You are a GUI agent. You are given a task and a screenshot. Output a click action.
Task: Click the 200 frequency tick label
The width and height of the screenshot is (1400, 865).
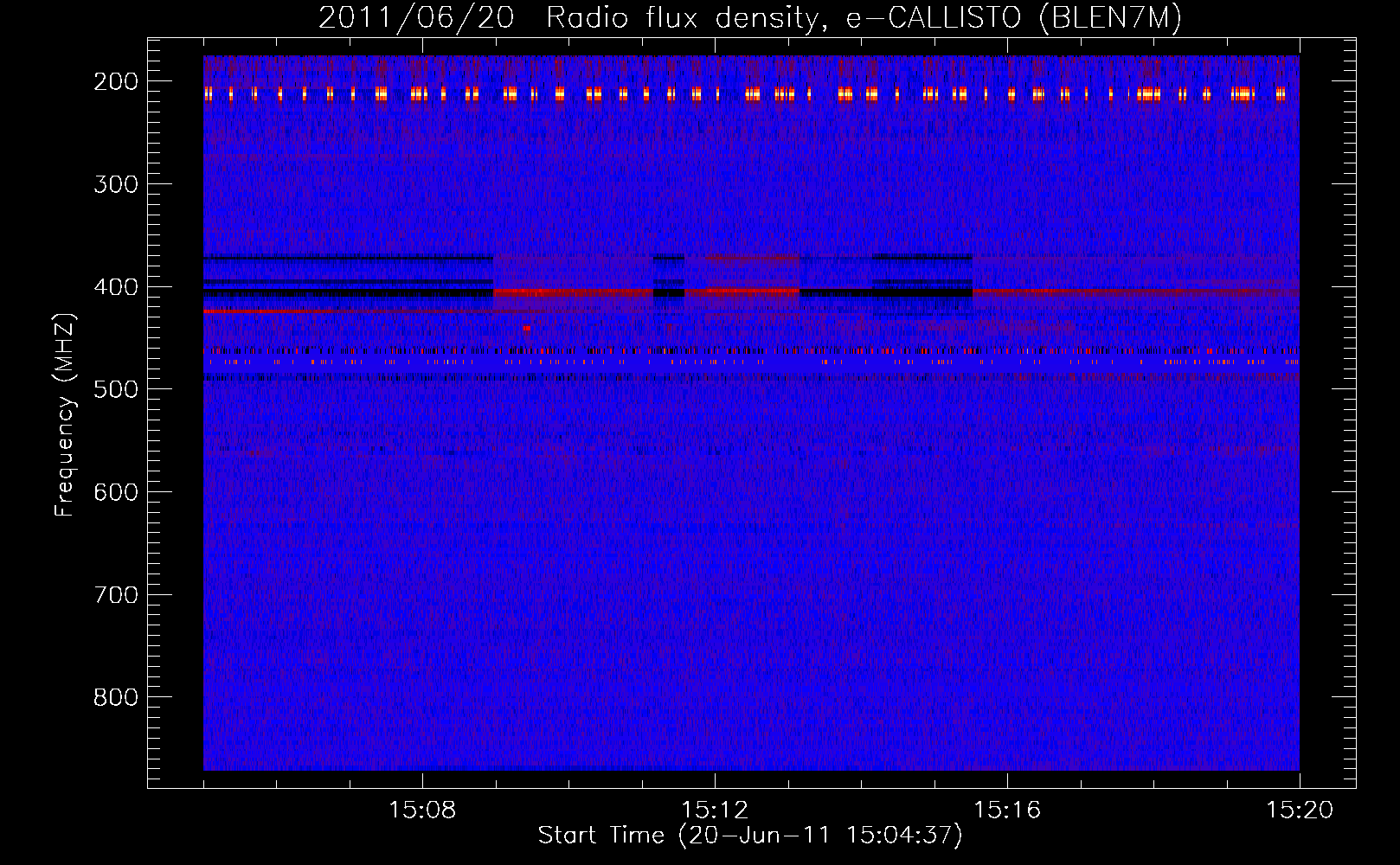(x=115, y=81)
